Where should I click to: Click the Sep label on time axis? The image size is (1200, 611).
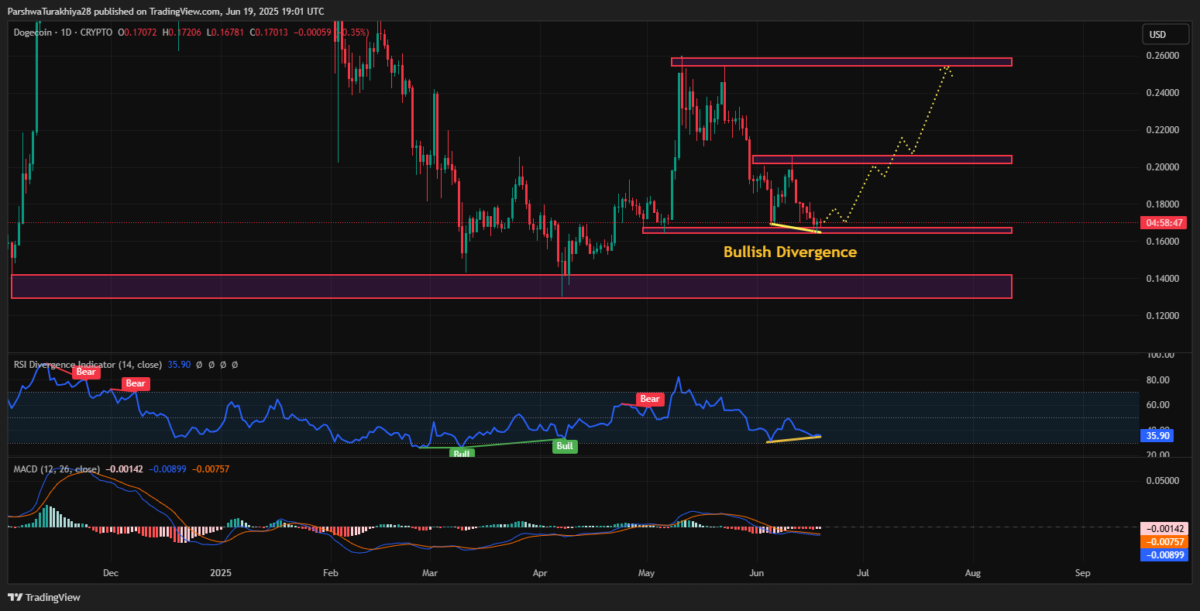pyautogui.click(x=1082, y=574)
